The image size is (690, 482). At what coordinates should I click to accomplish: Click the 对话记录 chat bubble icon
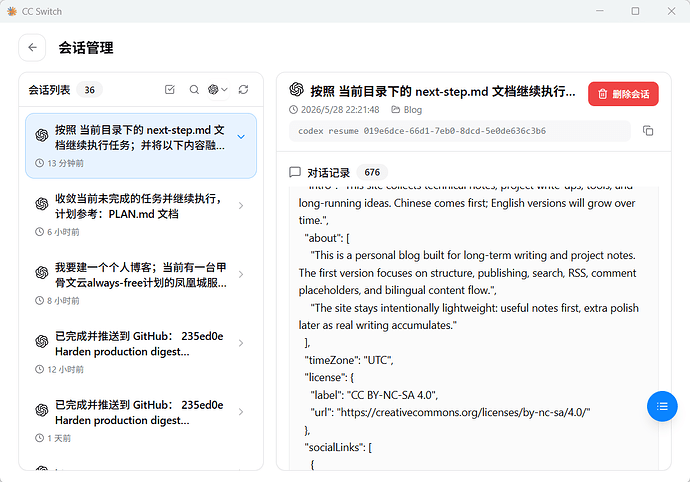pyautogui.click(x=295, y=172)
